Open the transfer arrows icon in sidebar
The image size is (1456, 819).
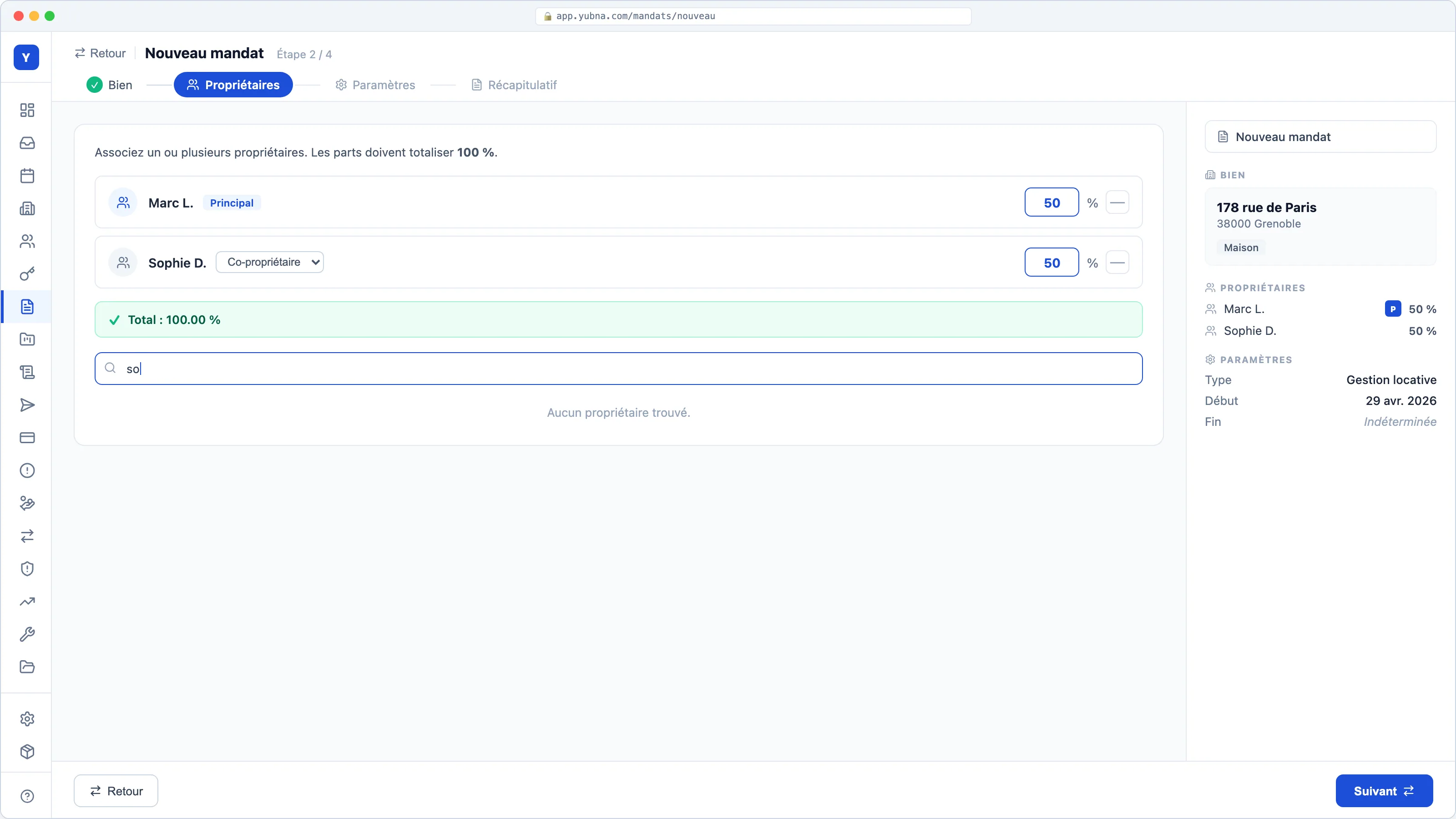[27, 536]
